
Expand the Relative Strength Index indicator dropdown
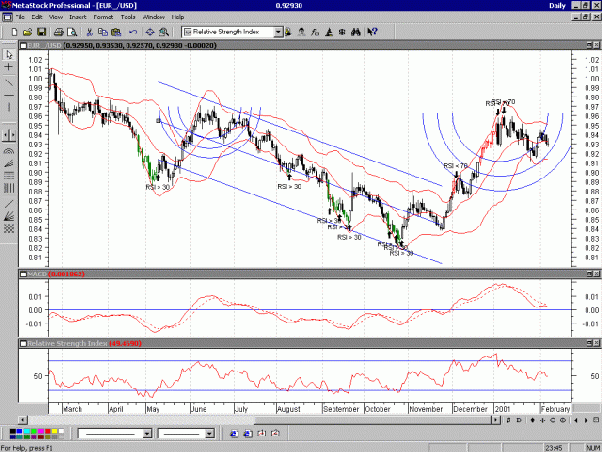coord(278,32)
